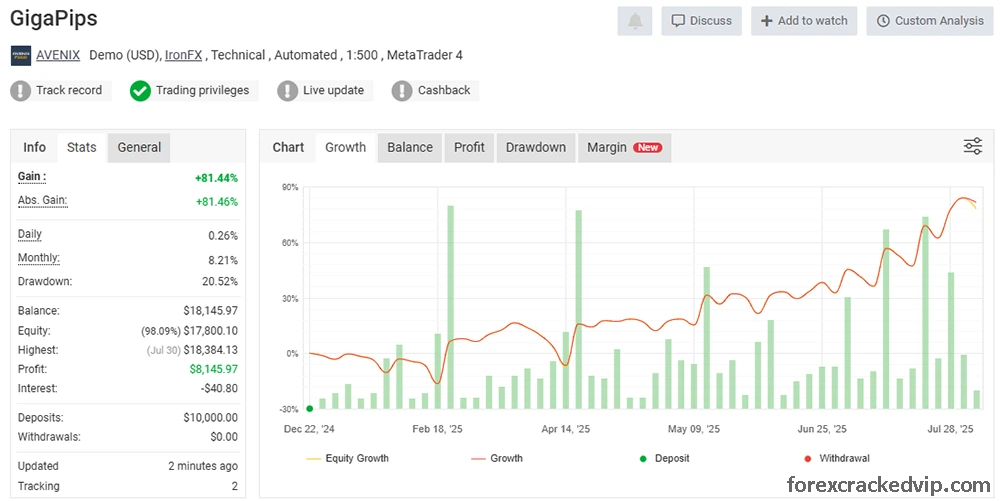Click the Track record status label

pyautogui.click(x=69, y=91)
